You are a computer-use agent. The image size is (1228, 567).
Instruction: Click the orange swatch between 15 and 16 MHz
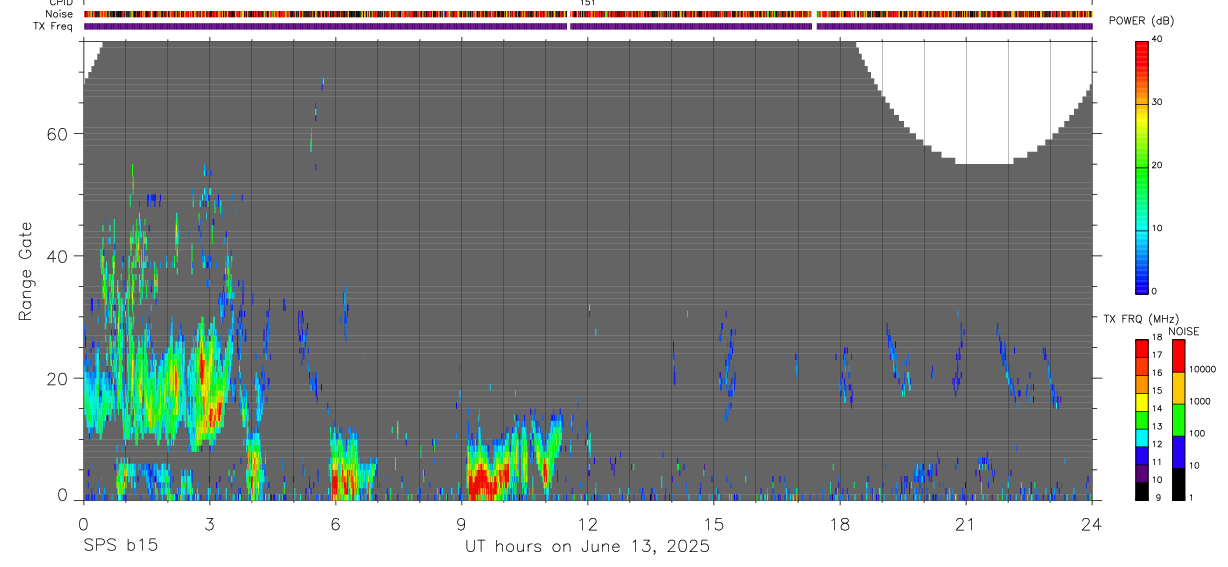coord(1141,382)
